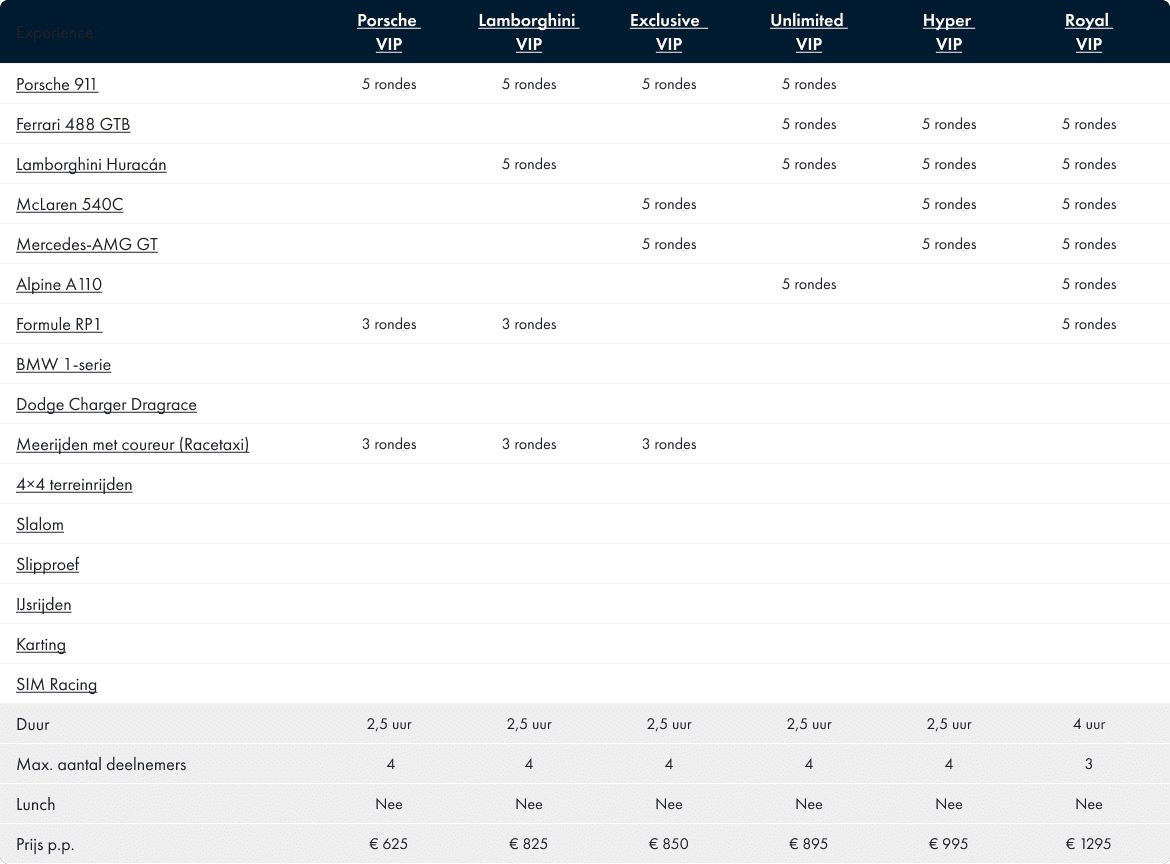The image size is (1170, 864).
Task: Open the Dodge Charger Dragrace link
Action: coord(107,404)
